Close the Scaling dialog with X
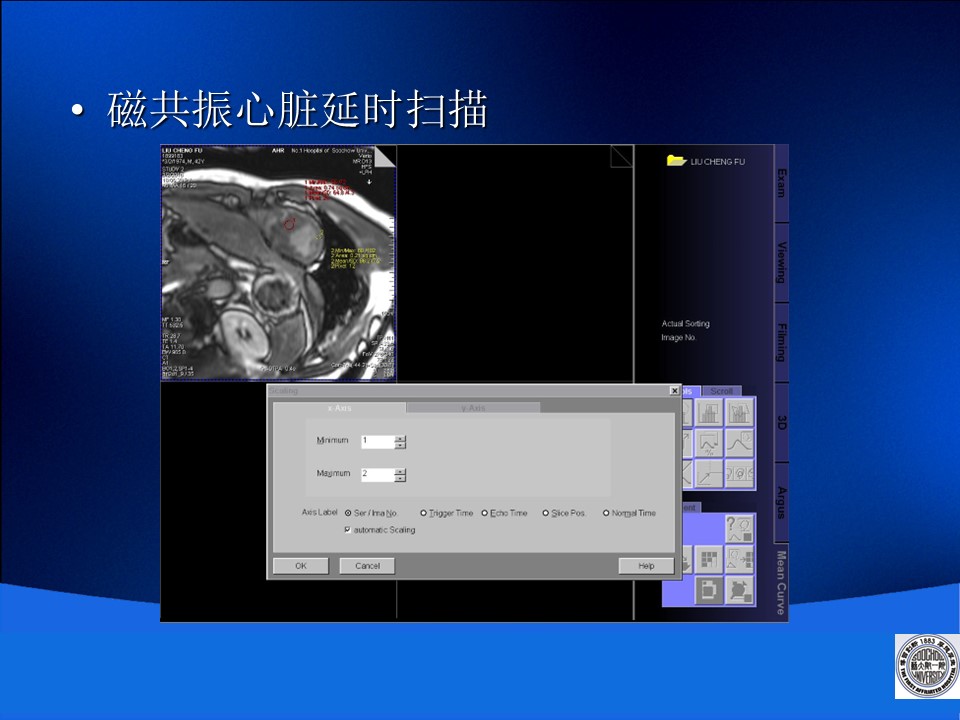Screen dimensions: 960x720 [x=674, y=391]
